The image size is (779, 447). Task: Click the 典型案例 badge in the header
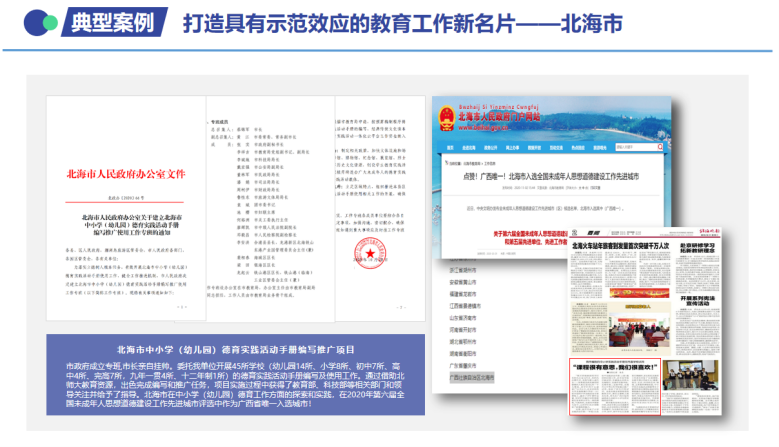click(114, 22)
